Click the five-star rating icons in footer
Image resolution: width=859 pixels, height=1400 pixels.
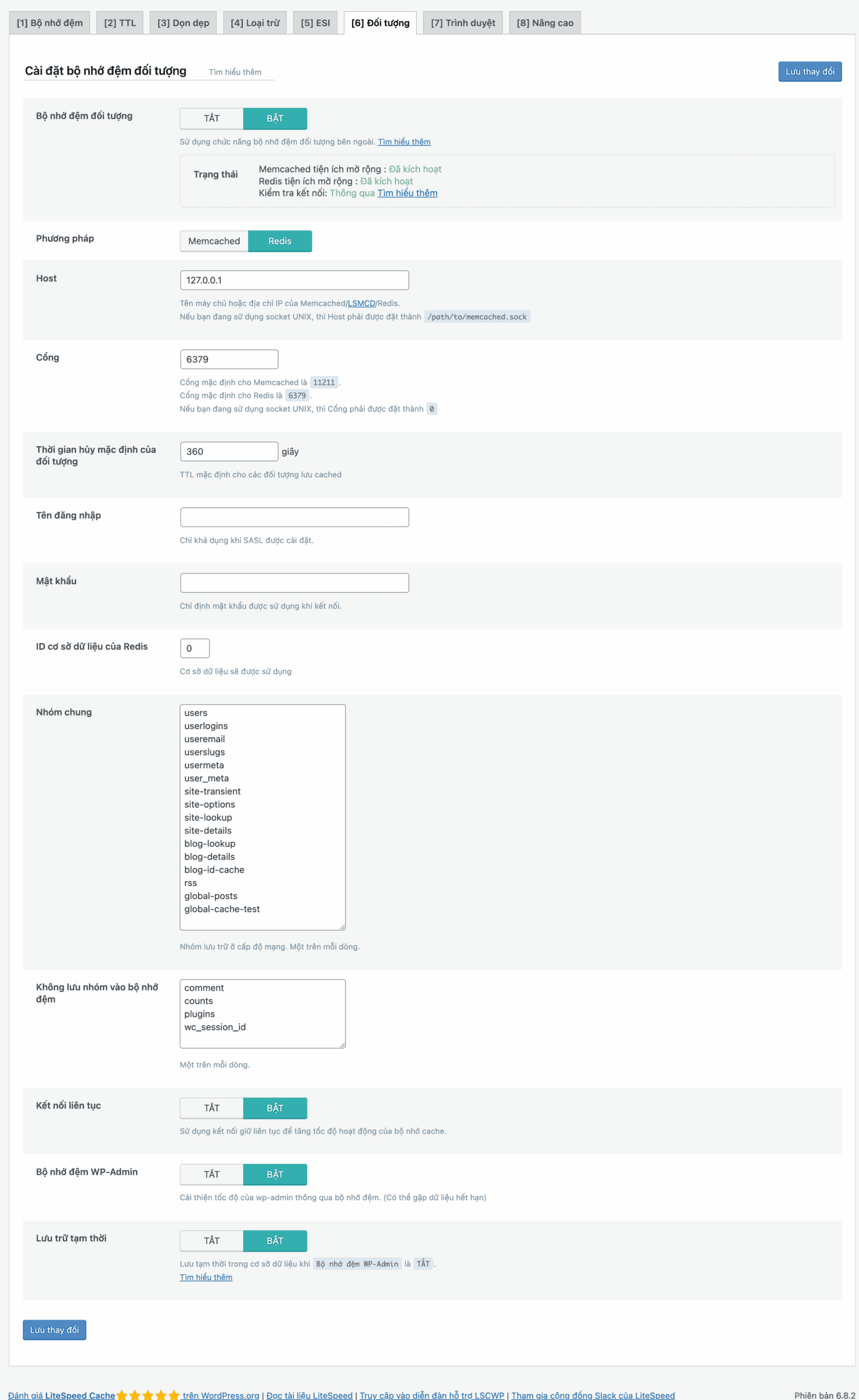pyautogui.click(x=148, y=1395)
